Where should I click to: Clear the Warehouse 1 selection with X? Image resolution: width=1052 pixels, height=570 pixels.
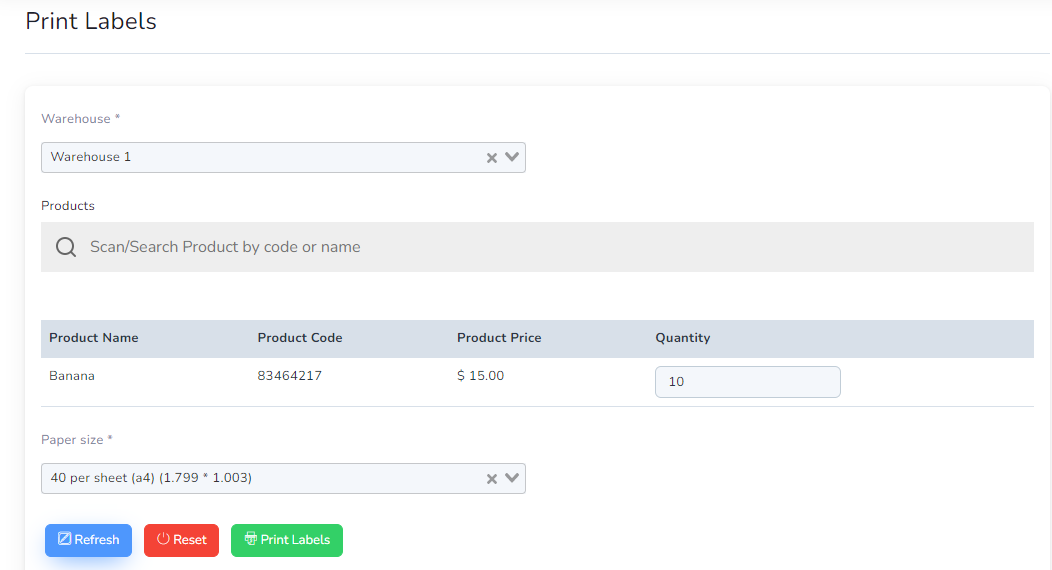coord(492,158)
